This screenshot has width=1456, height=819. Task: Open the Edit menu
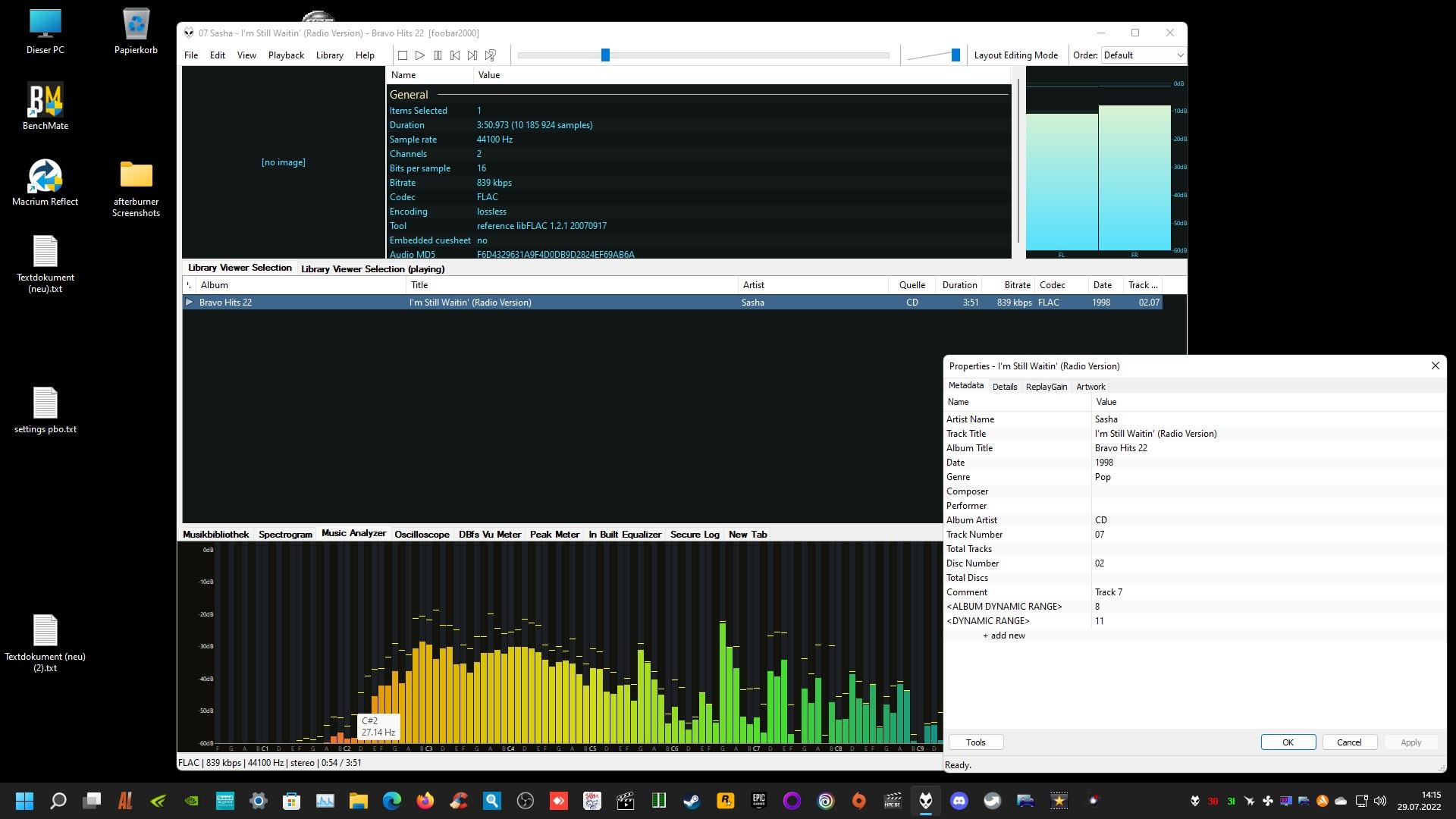click(218, 55)
